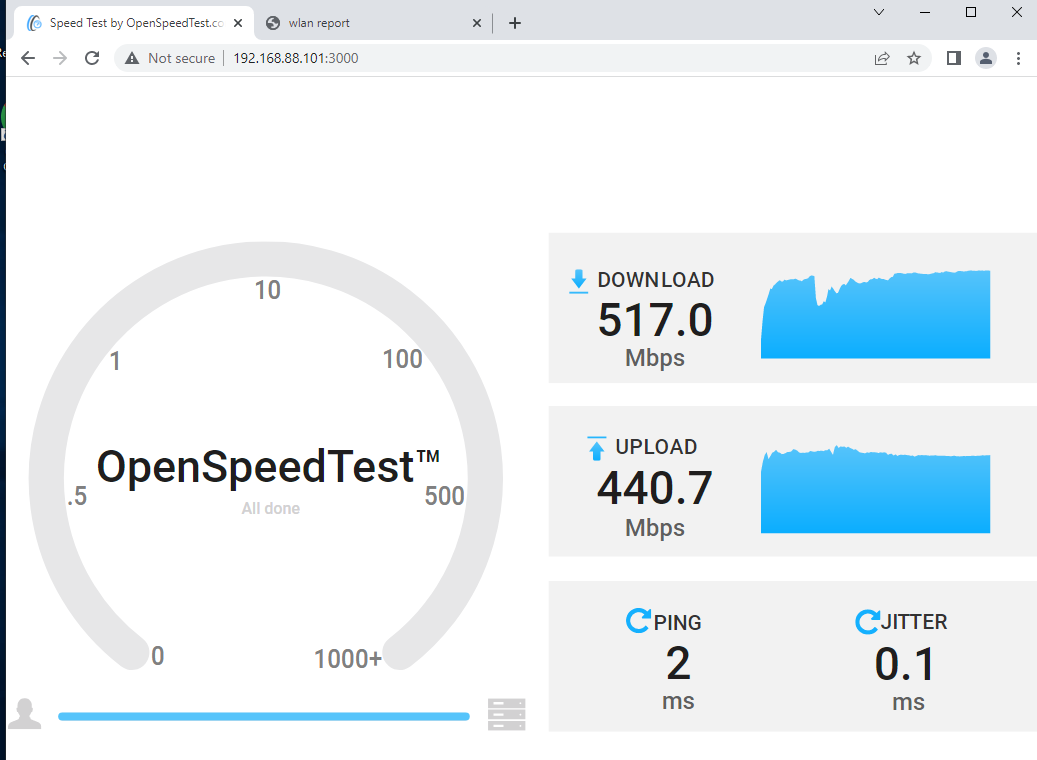Click the blue test progress bar
1037x760 pixels.
(x=264, y=716)
